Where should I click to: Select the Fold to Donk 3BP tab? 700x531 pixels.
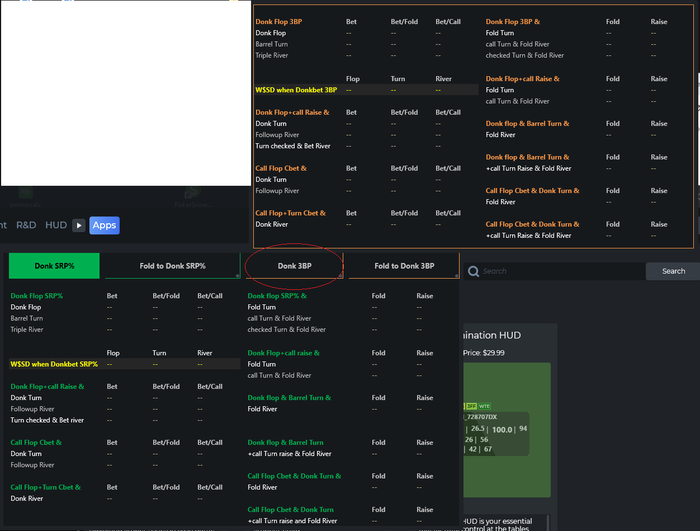point(404,266)
